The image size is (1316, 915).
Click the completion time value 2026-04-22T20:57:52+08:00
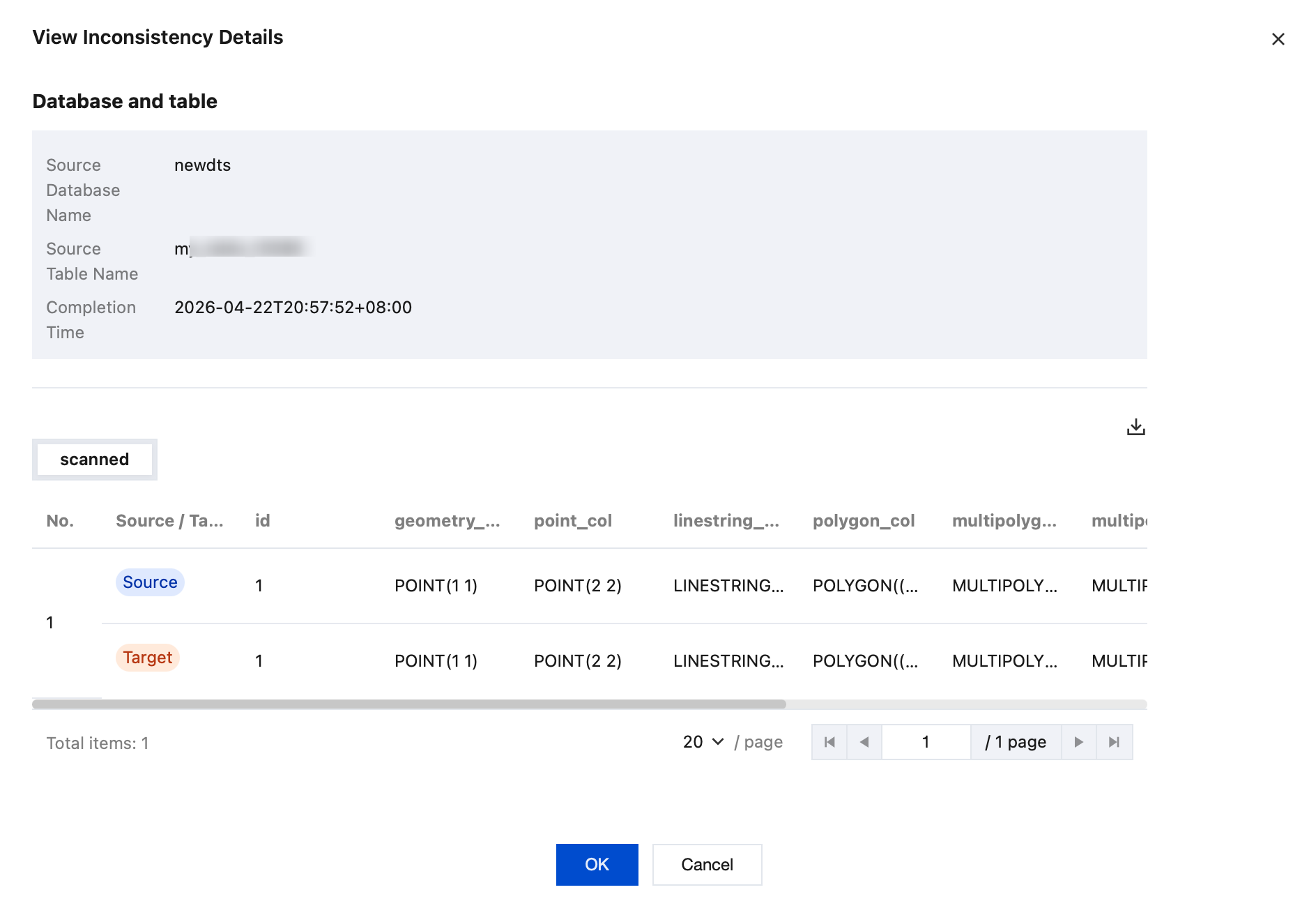[x=293, y=308]
